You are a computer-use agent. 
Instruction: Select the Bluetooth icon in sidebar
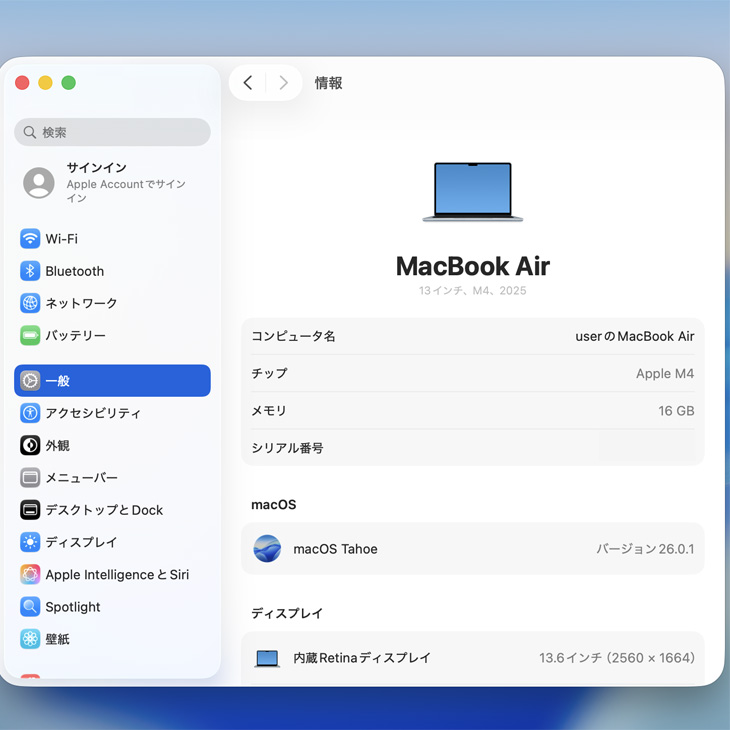[30, 271]
